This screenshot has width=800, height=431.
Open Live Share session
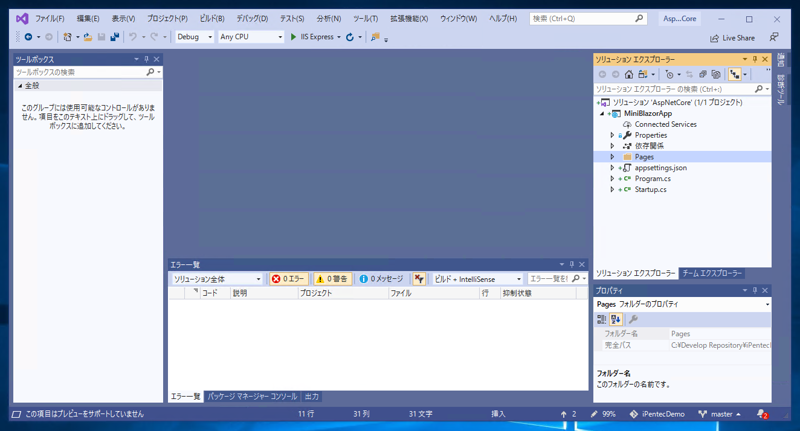pos(732,38)
